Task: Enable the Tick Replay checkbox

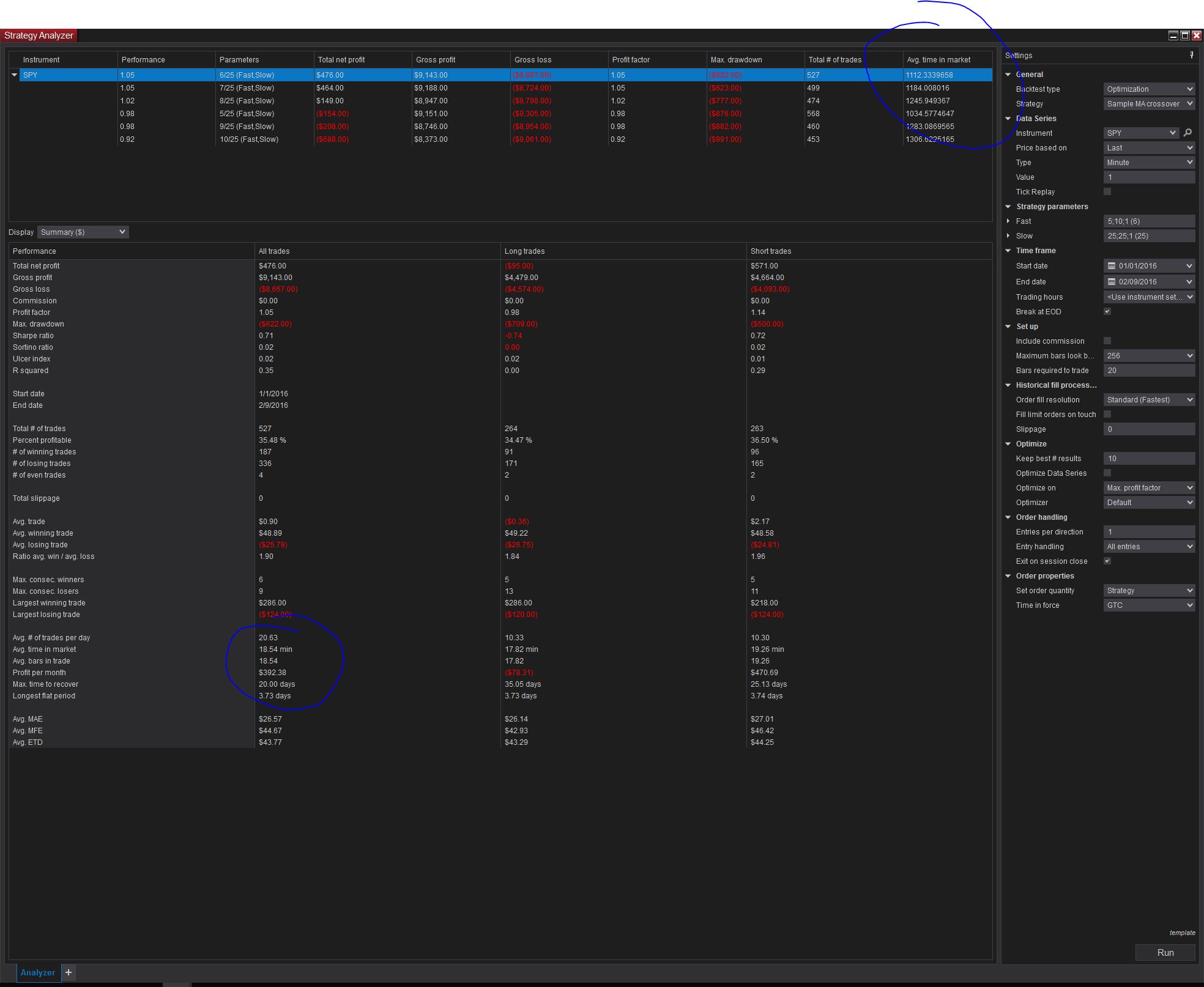Action: point(1107,192)
